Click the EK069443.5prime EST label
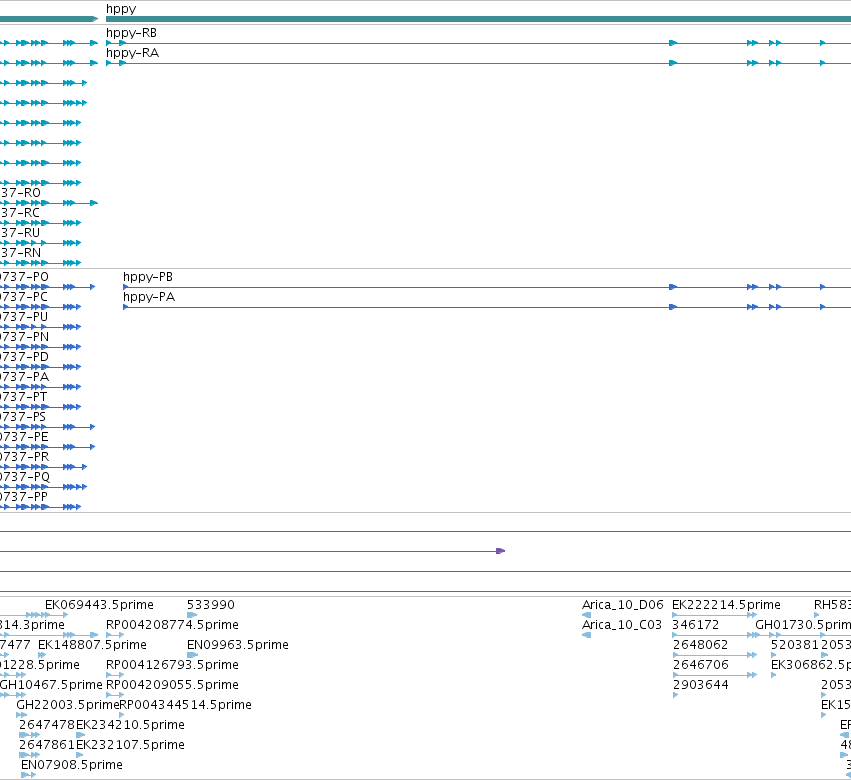The height and width of the screenshot is (780, 851). click(x=99, y=605)
